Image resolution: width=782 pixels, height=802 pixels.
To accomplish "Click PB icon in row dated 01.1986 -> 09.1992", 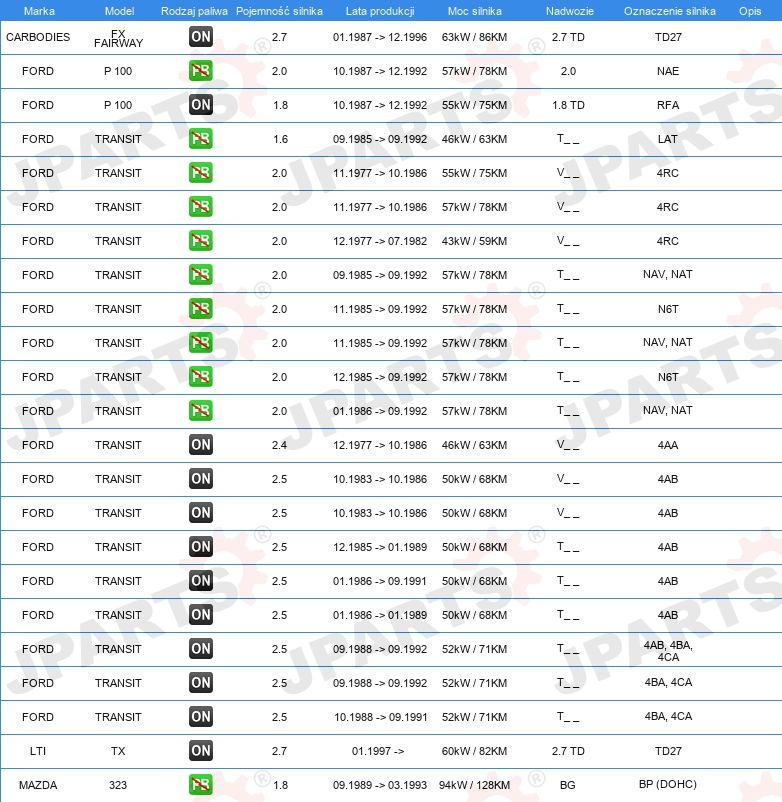I will (200, 411).
